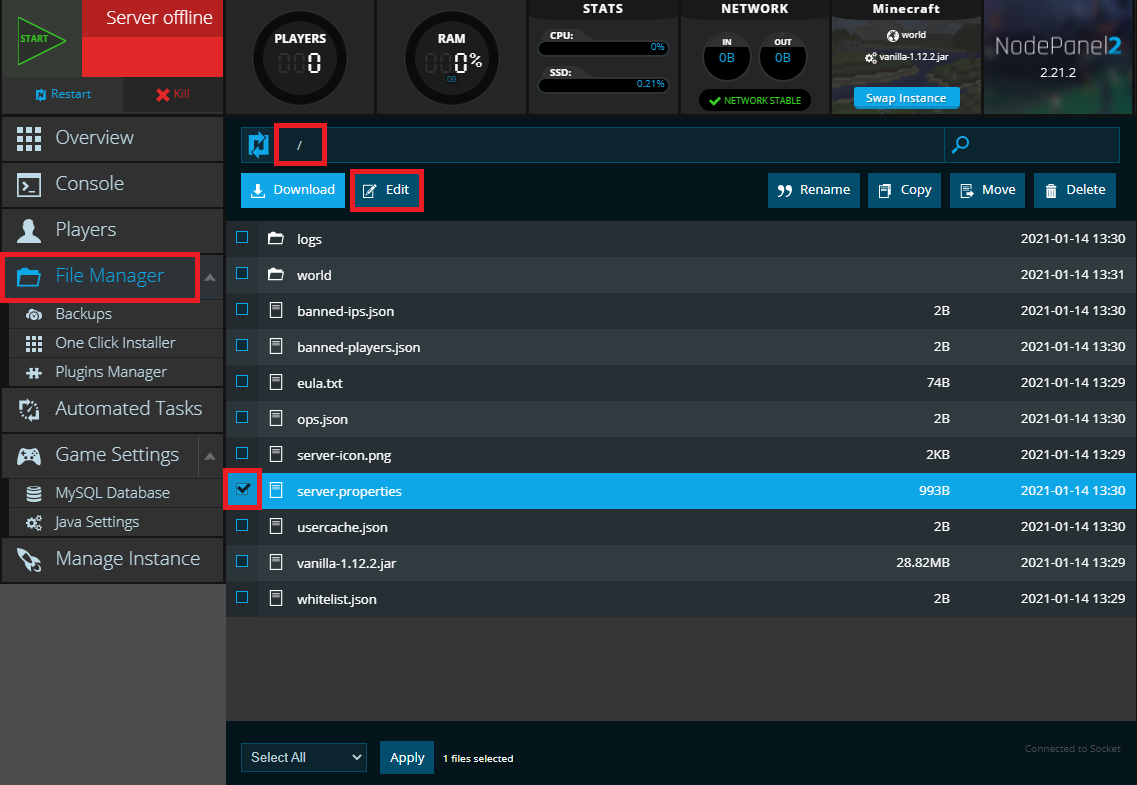
Task: Click the green START server icon
Action: [40, 39]
